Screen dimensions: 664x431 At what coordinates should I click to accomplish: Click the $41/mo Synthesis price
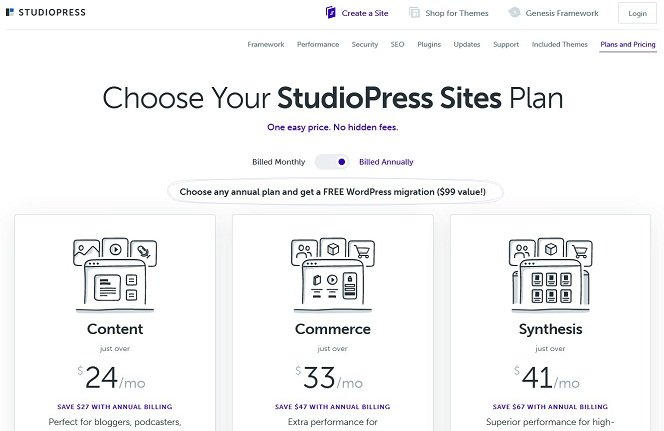click(547, 378)
